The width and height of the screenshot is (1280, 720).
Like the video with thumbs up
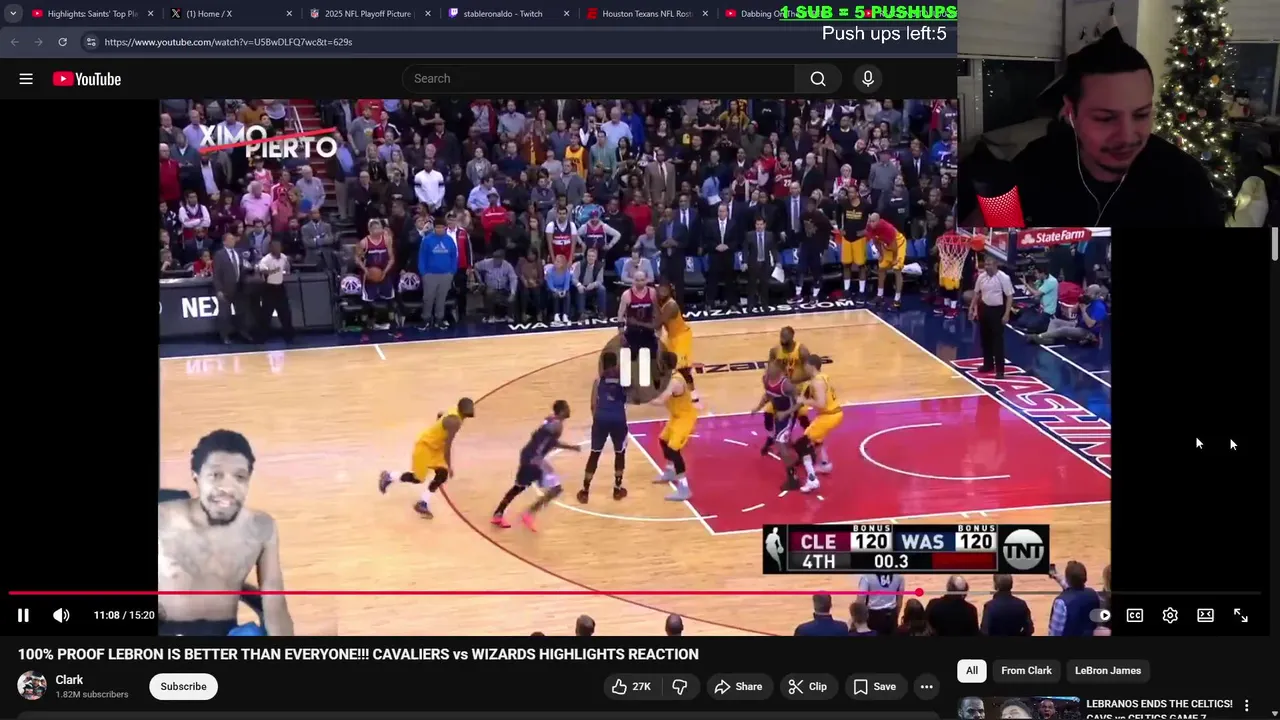(631, 686)
